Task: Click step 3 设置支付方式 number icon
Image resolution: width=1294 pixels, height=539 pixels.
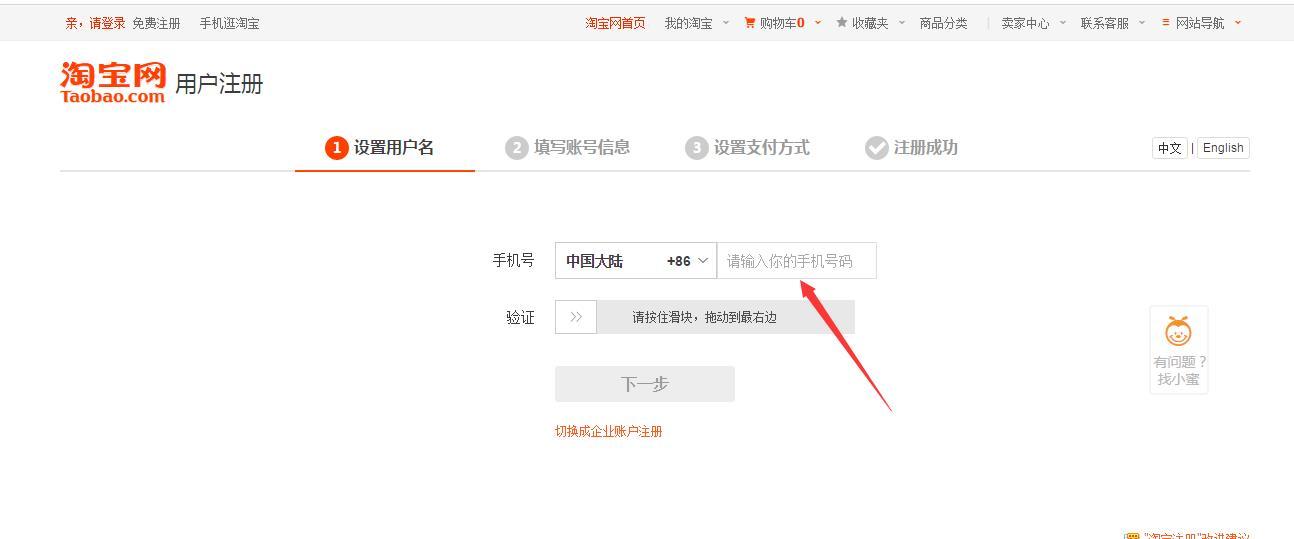Action: [x=696, y=148]
